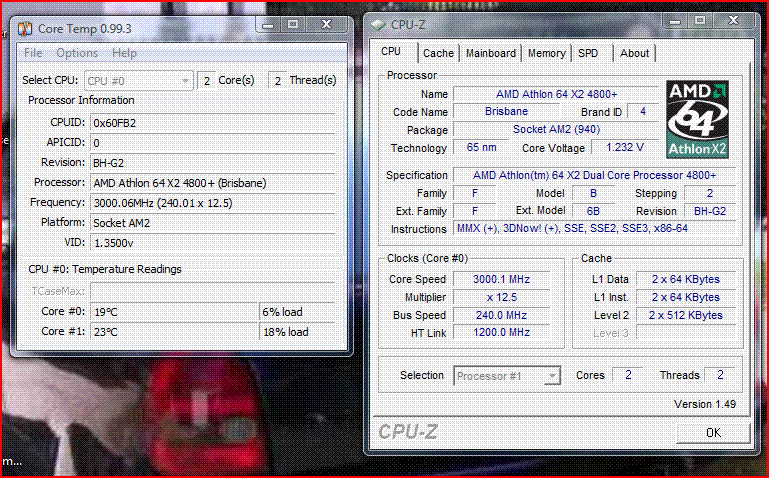Click the Model value B
This screenshot has height=478, width=769.
[x=593, y=193]
